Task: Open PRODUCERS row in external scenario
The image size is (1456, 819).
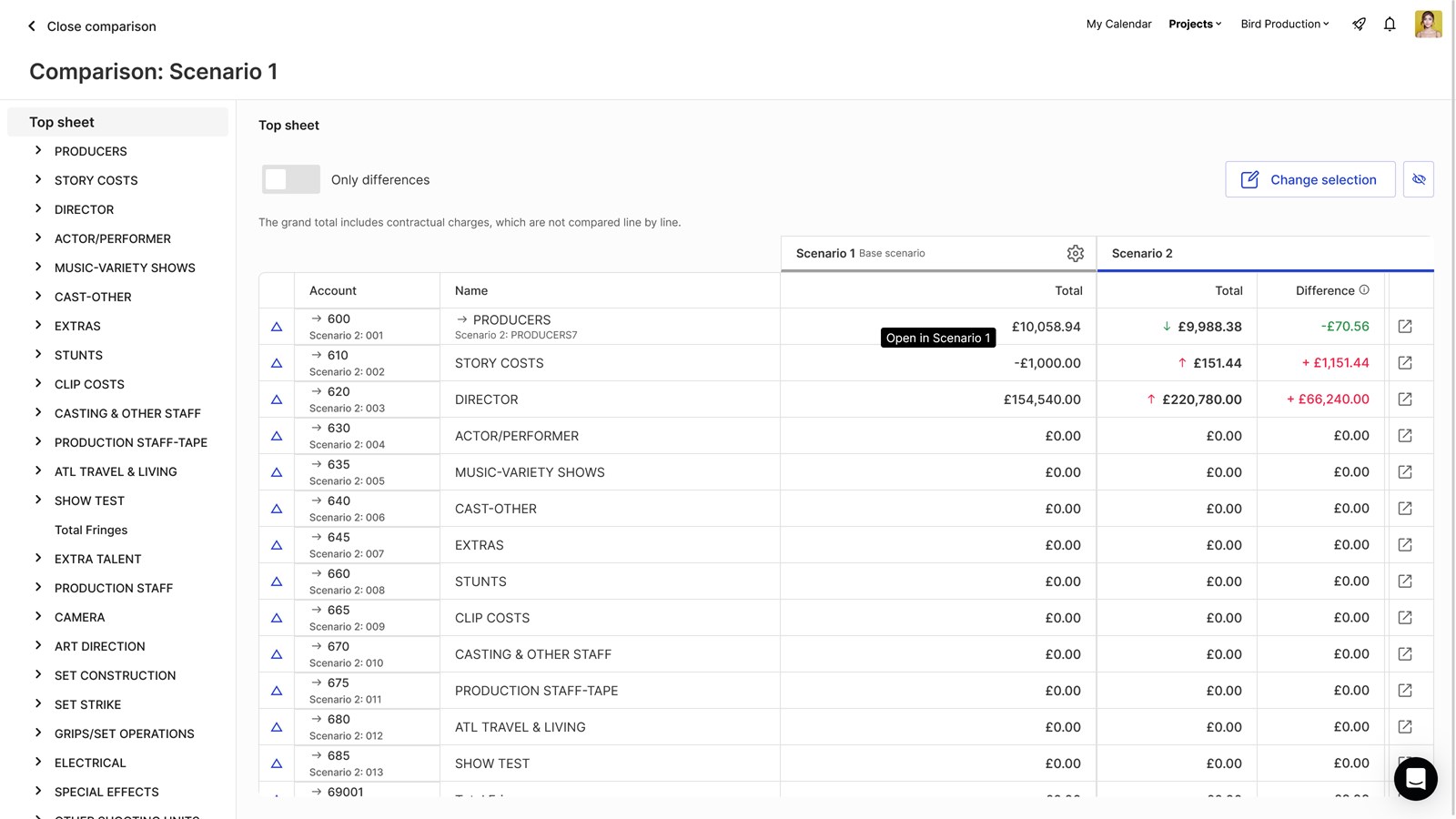Action: click(x=1405, y=327)
